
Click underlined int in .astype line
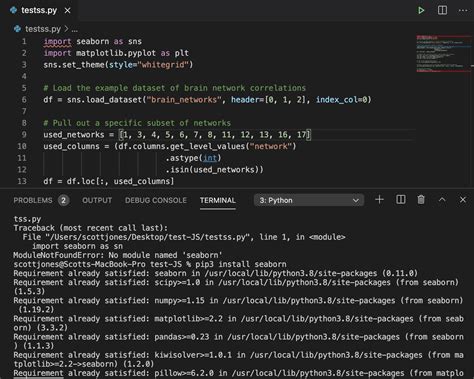pyautogui.click(x=210, y=158)
